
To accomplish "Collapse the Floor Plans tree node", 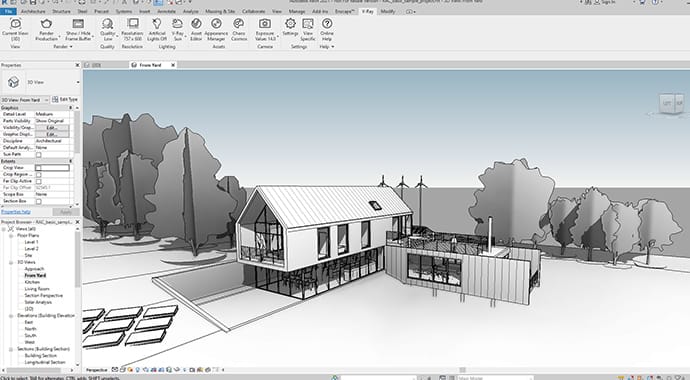I will click(11, 236).
